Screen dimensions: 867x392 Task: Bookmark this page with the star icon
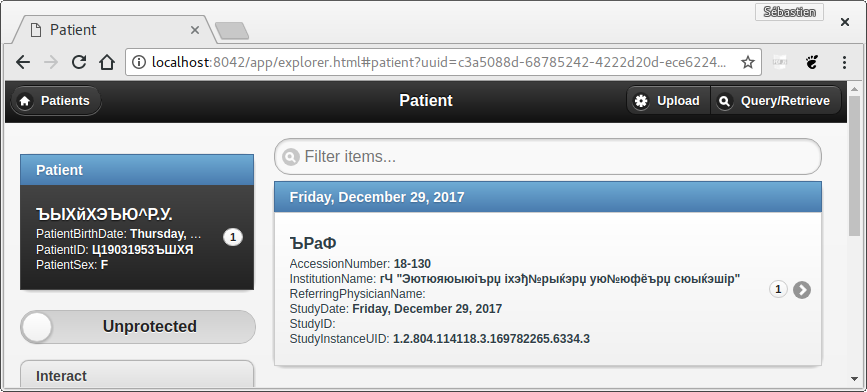tap(748, 62)
